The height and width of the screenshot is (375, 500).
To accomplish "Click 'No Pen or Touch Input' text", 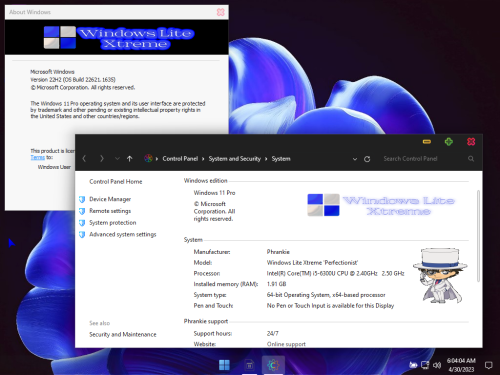I will coord(330,306).
